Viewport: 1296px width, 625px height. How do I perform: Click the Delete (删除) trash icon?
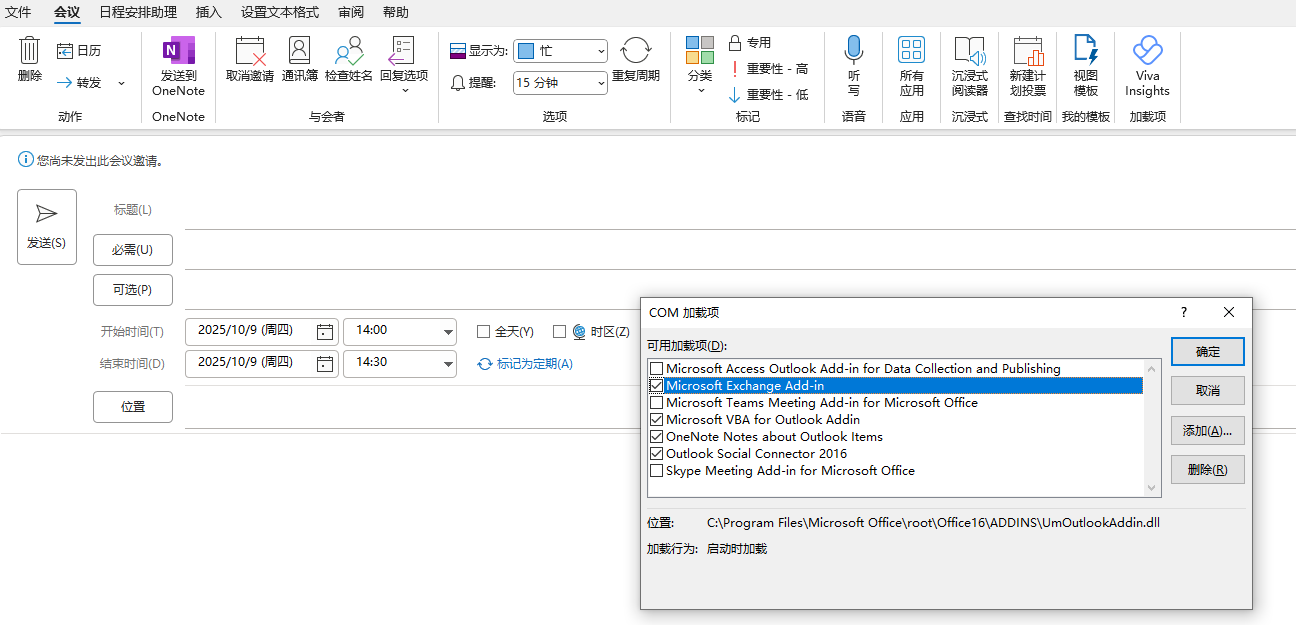30,50
